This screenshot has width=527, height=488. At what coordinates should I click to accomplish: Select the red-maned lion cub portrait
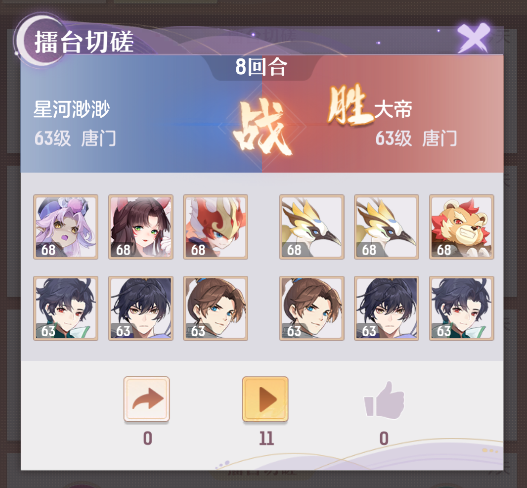[x=461, y=227]
